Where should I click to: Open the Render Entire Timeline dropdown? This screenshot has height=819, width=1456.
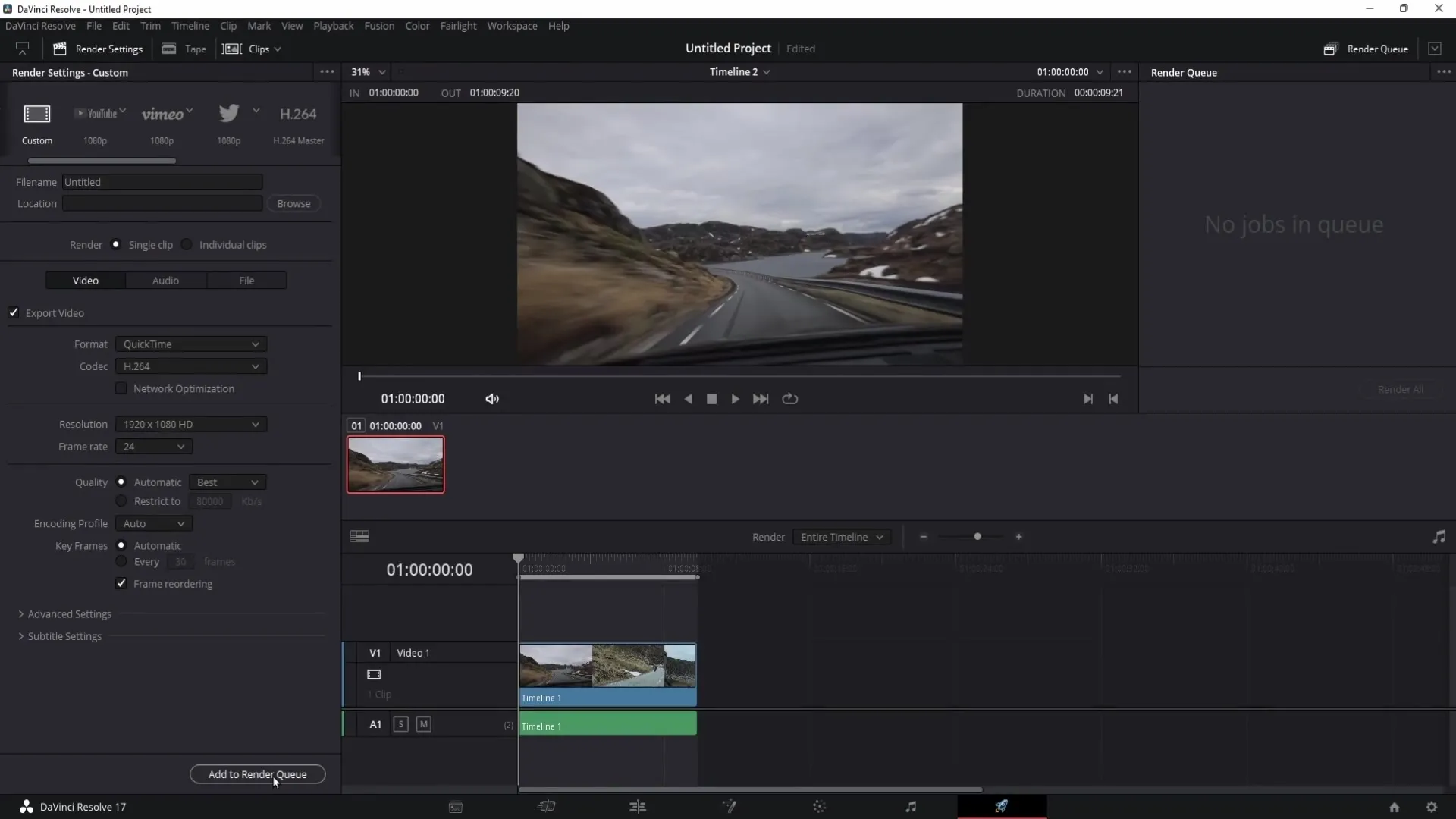842,537
